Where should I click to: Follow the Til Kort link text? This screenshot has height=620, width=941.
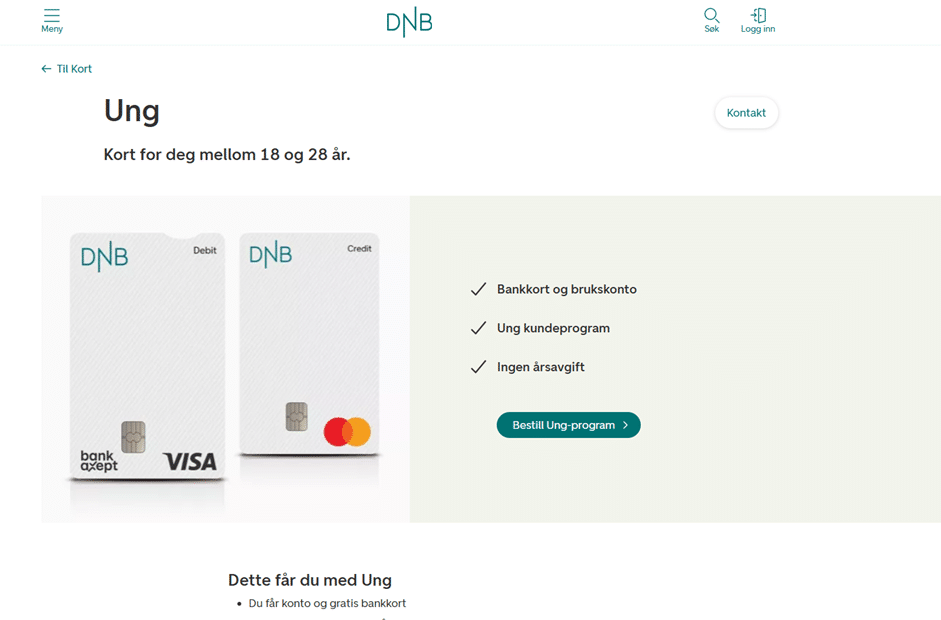[x=74, y=69]
